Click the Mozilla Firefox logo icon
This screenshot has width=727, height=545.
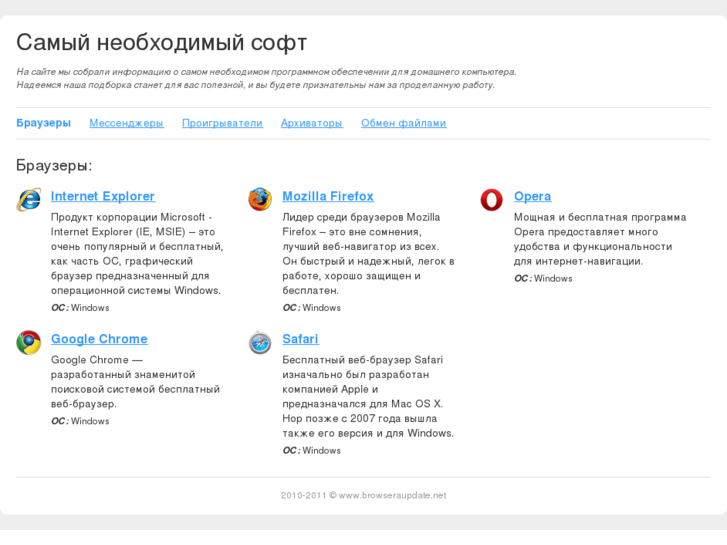click(x=260, y=199)
